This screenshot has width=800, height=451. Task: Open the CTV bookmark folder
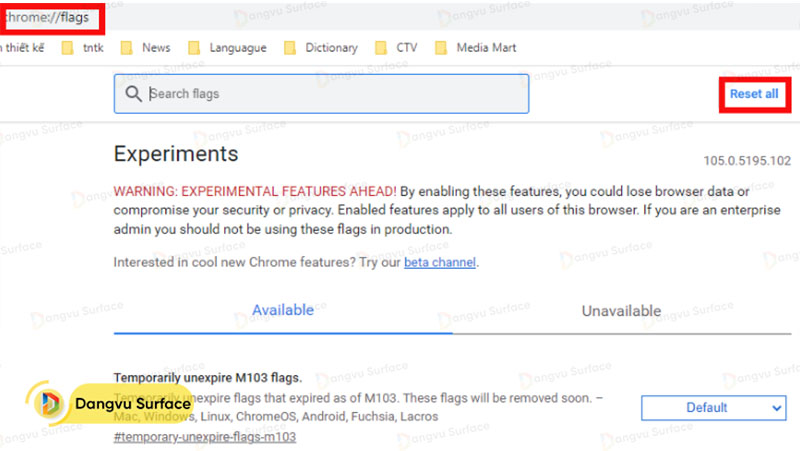397,47
